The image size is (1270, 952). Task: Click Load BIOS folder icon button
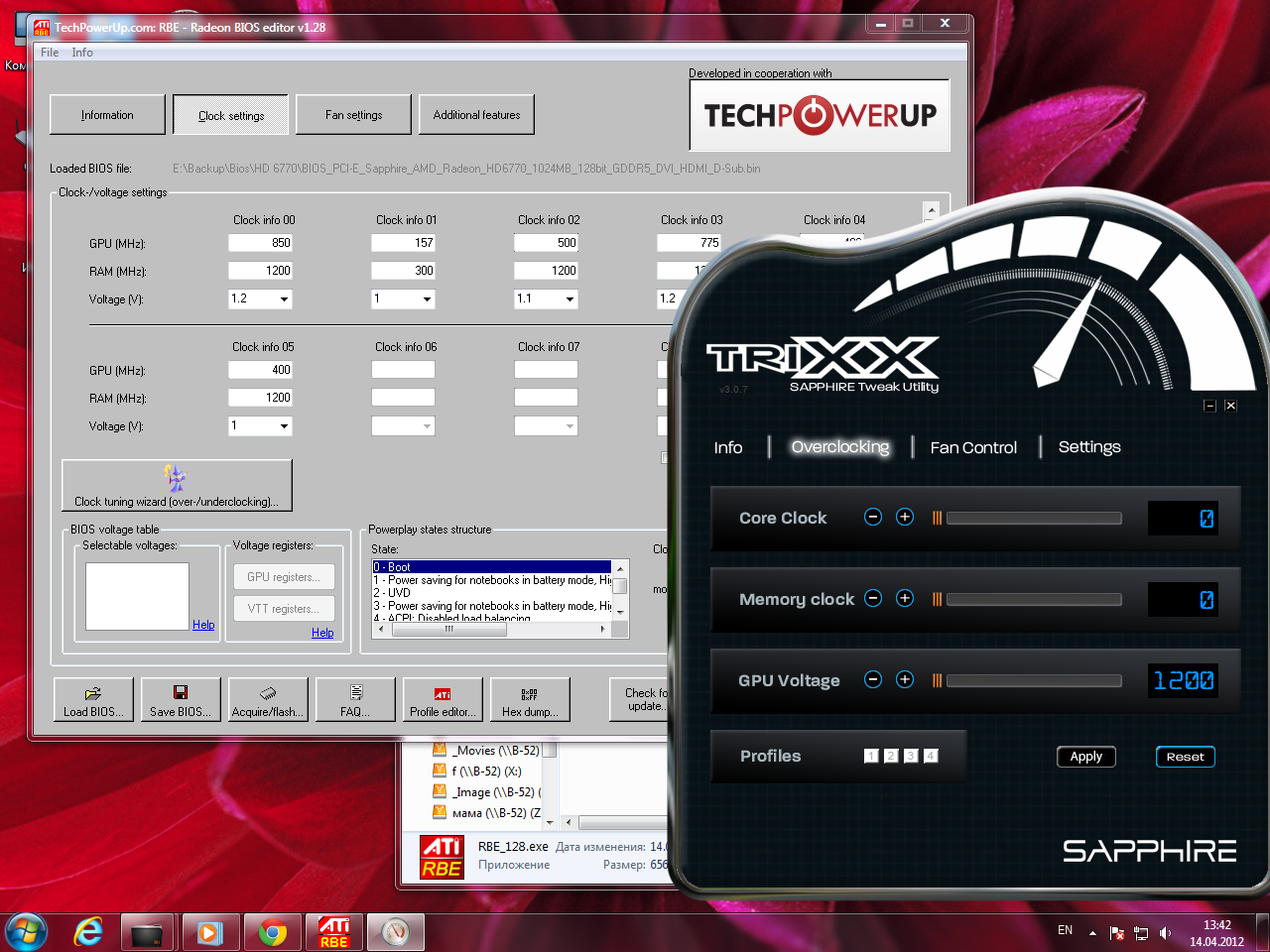(93, 699)
